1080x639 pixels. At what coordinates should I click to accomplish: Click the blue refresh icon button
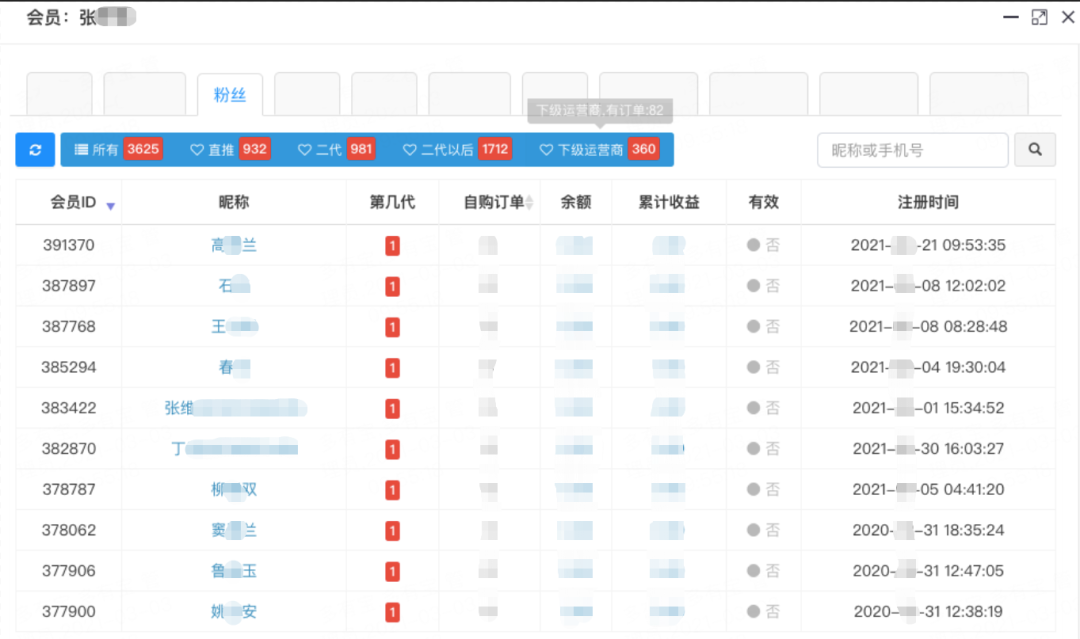point(35,150)
